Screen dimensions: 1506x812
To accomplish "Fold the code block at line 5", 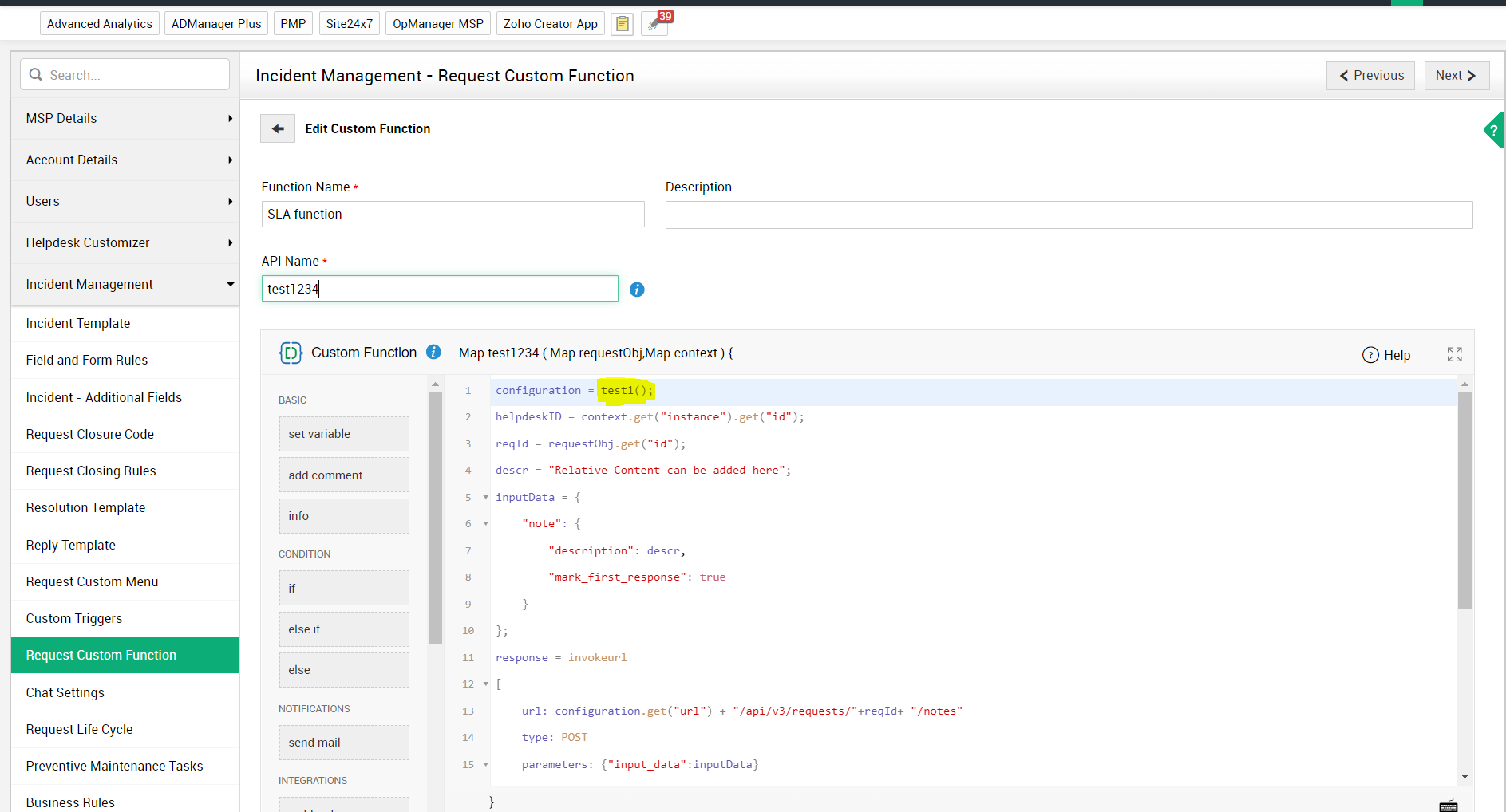I will [485, 497].
